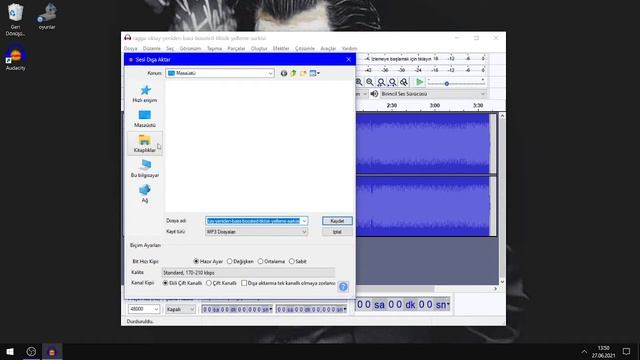The width and height of the screenshot is (640, 360).
Task: Click the Audacity zoom out magnifier icon
Action: point(370,82)
